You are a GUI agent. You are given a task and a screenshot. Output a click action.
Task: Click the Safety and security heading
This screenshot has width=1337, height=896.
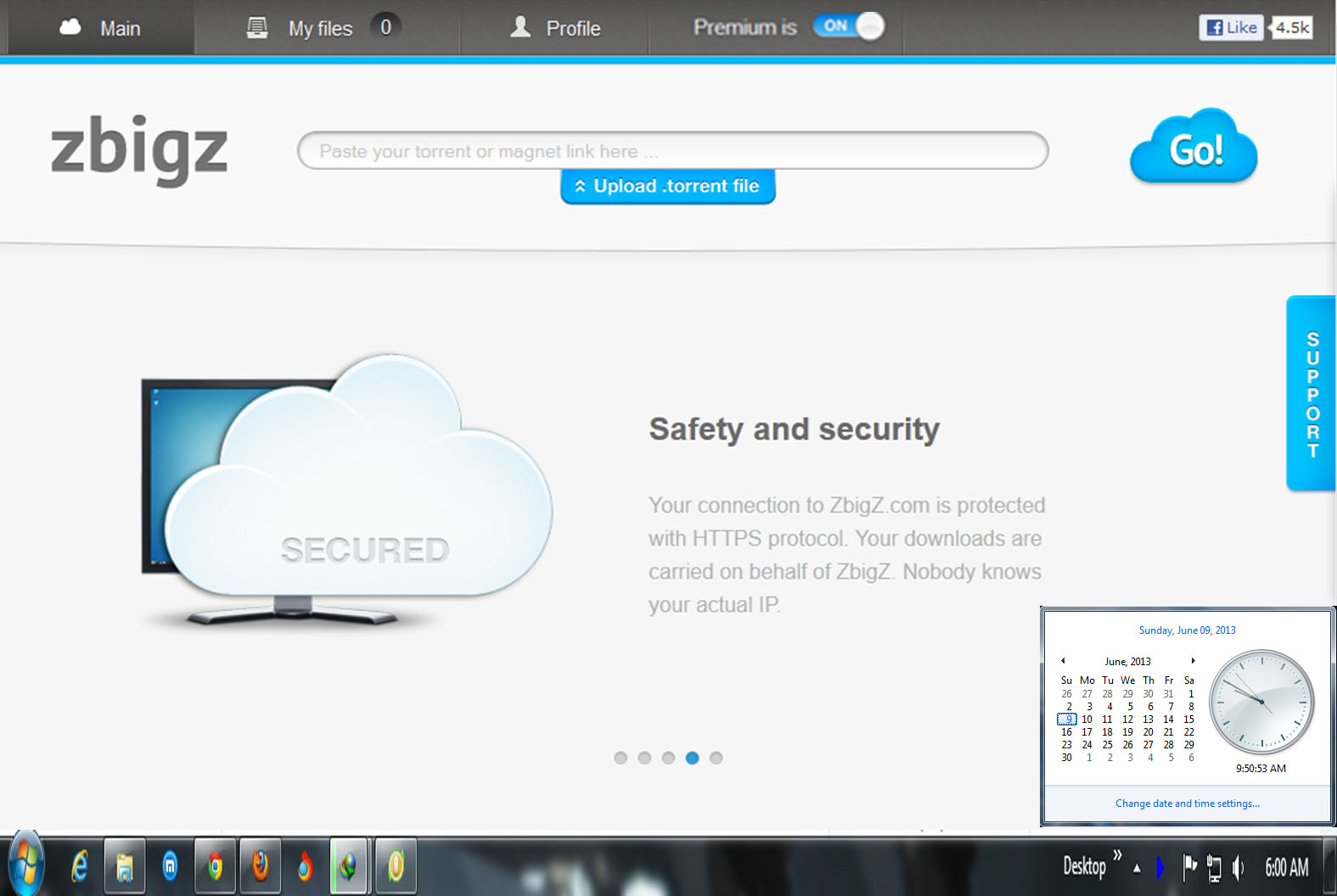coord(794,428)
